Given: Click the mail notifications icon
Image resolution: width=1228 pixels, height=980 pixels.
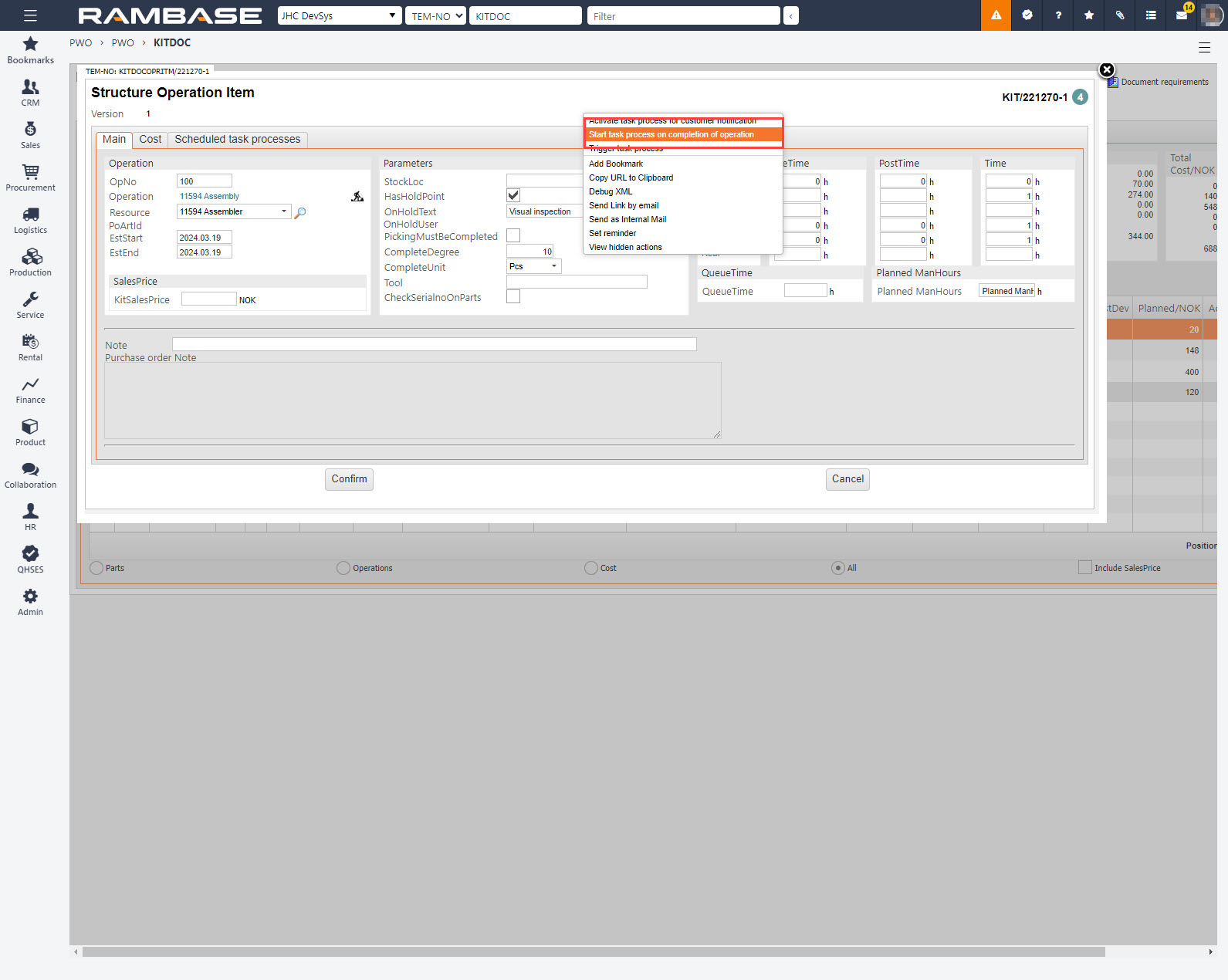Looking at the screenshot, I should pyautogui.click(x=1182, y=15).
